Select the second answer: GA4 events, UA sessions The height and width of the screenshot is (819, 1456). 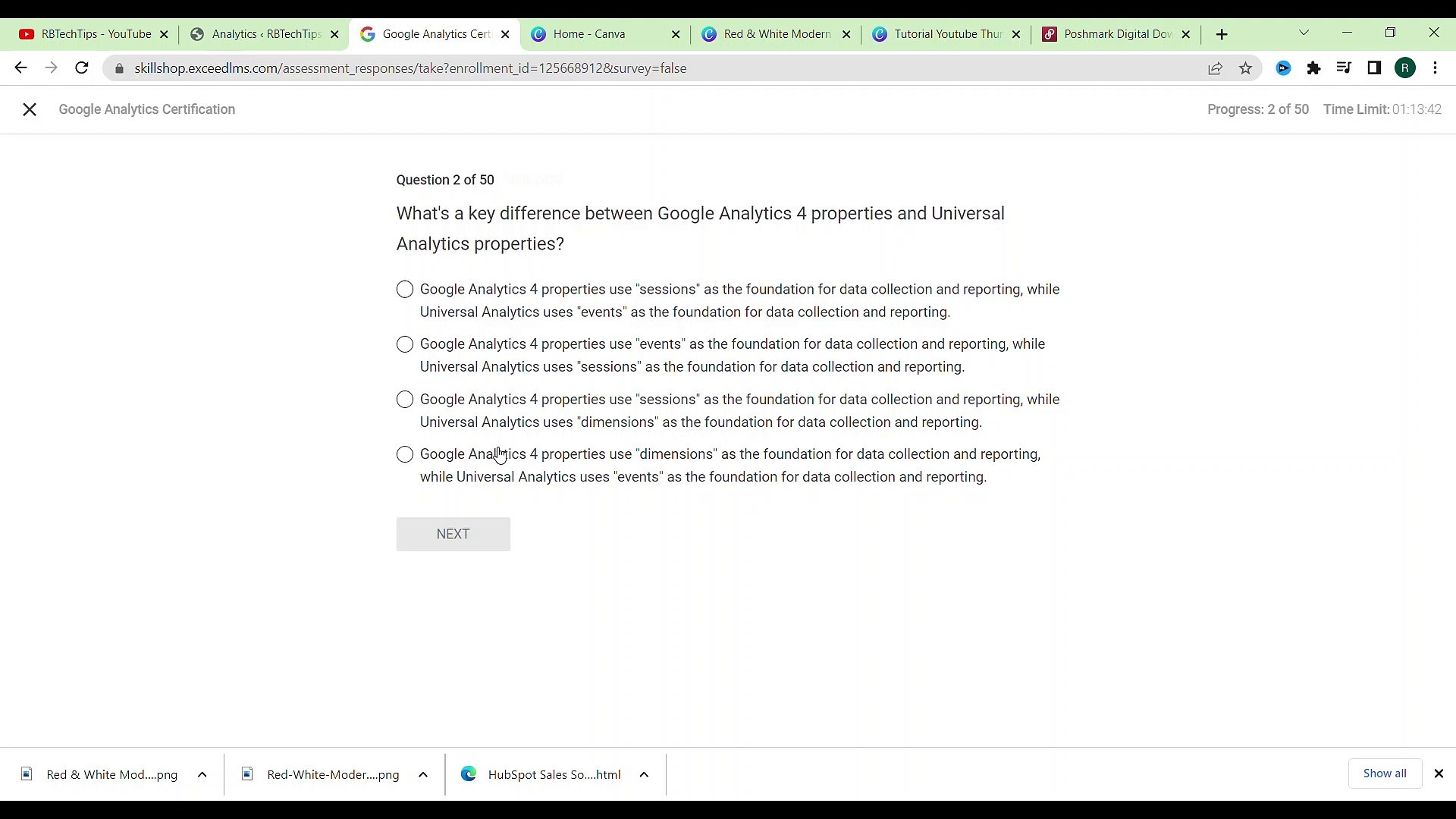[x=405, y=344]
